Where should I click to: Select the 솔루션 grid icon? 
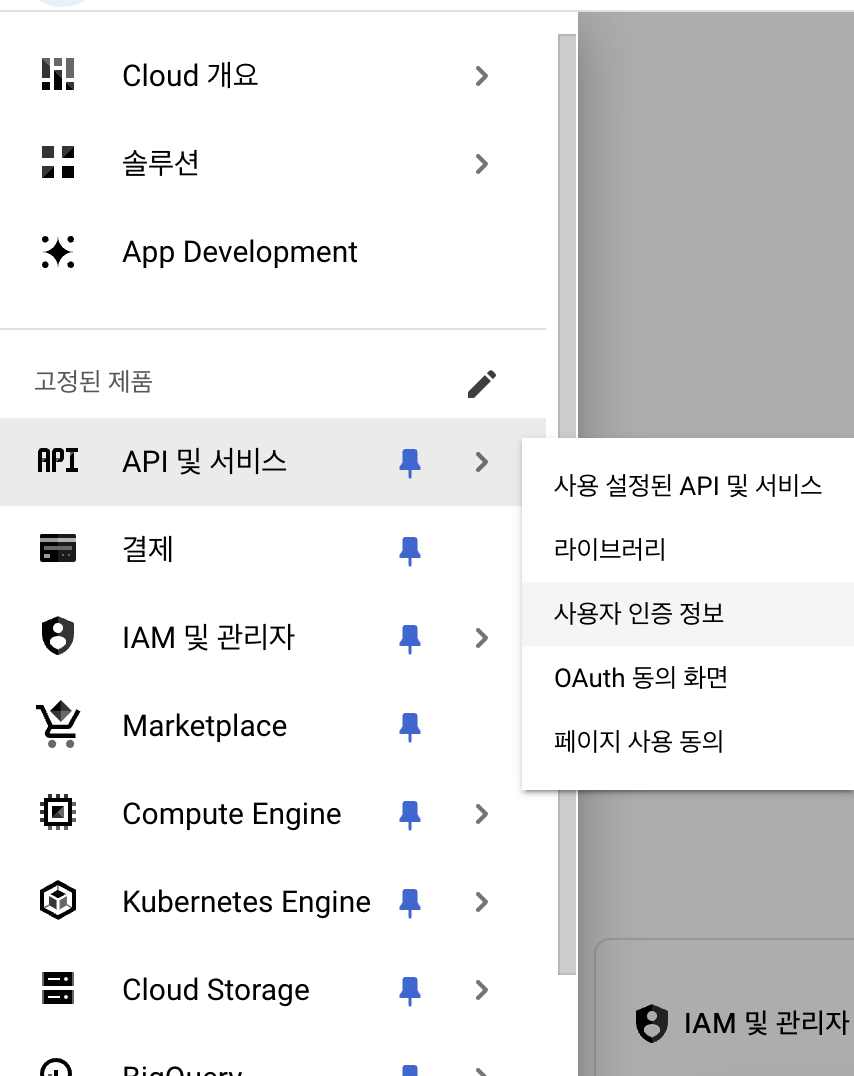[x=57, y=163]
